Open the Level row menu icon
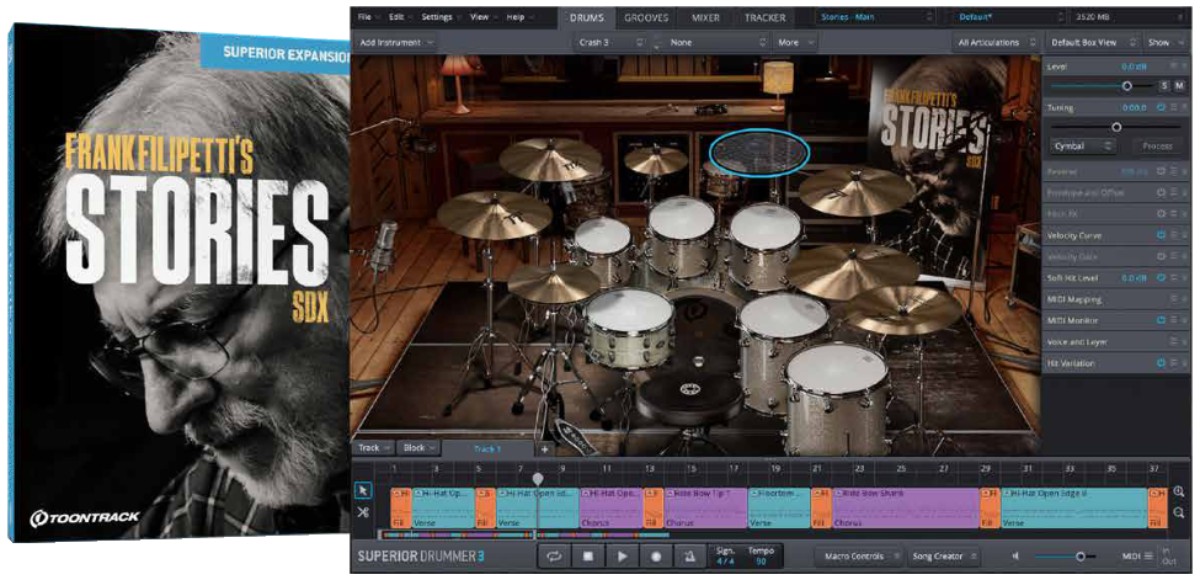Image resolution: width=1200 pixels, height=580 pixels. click(x=1172, y=66)
